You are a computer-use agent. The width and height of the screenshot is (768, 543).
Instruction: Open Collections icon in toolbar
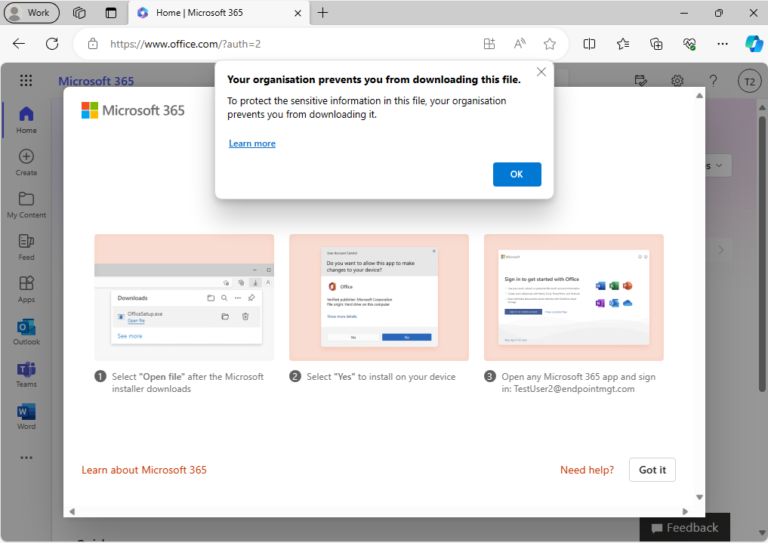(656, 44)
